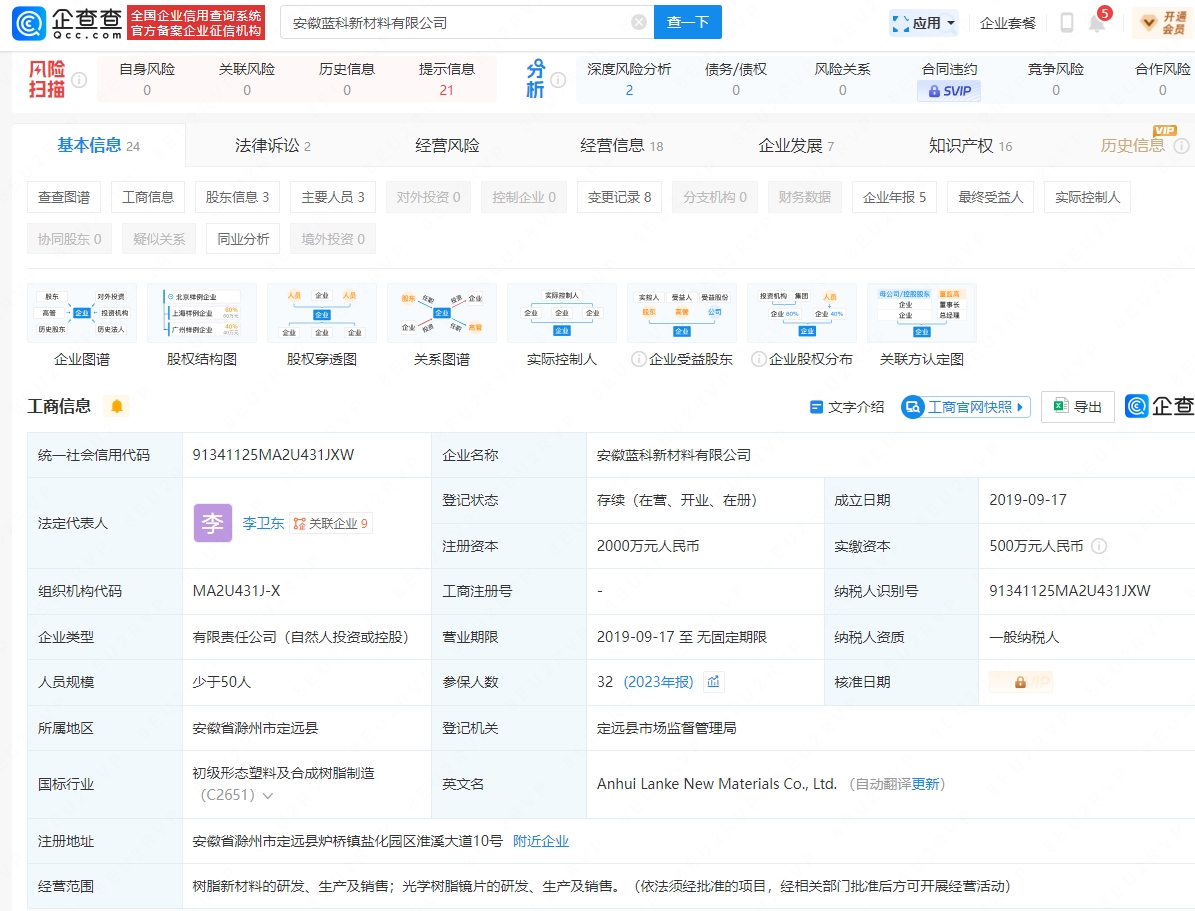Open the 企业受益股东 diagram thumbnail
The image size is (1195, 911).
click(x=682, y=313)
